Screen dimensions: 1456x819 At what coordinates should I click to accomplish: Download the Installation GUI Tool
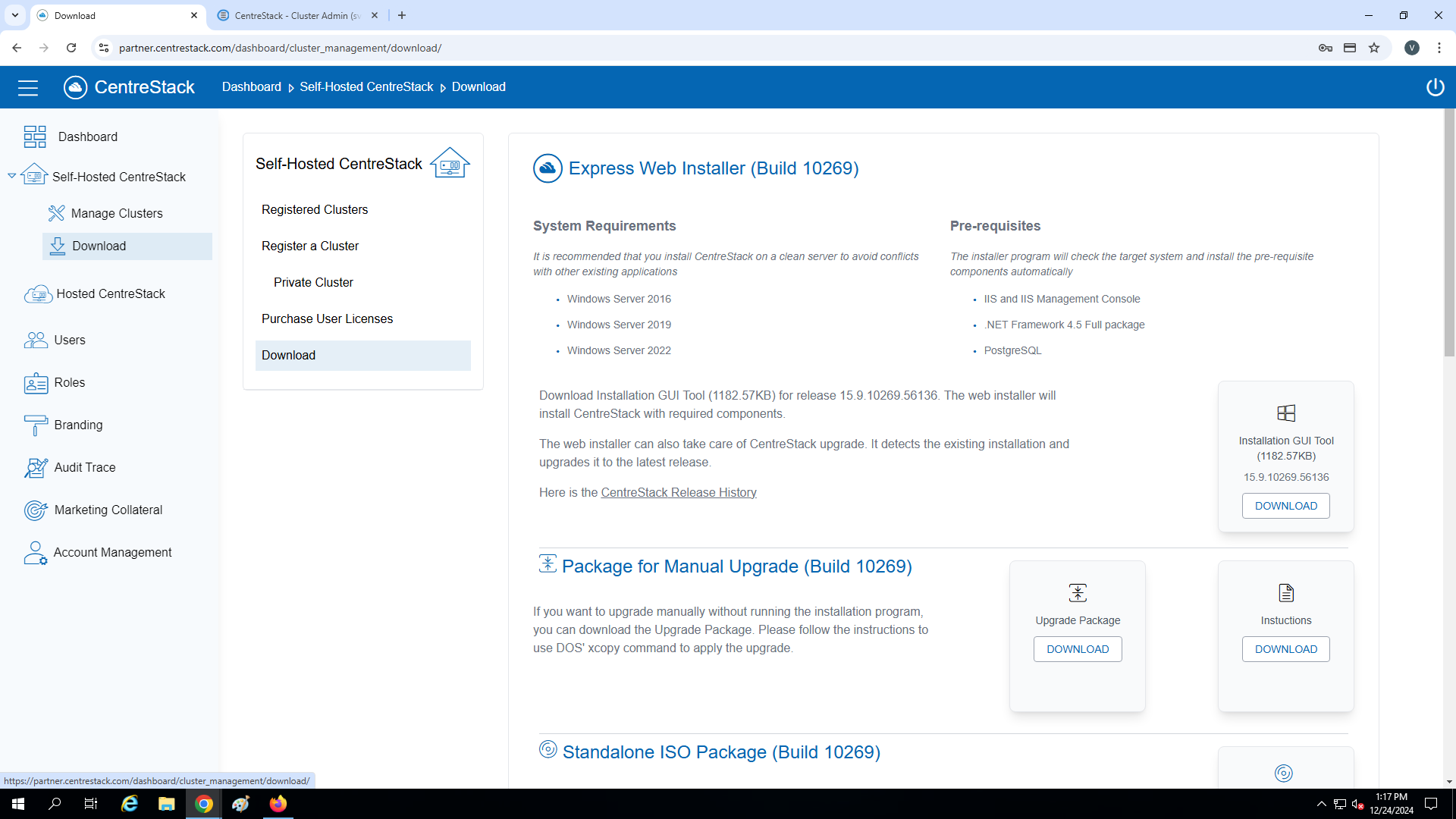[x=1286, y=506]
